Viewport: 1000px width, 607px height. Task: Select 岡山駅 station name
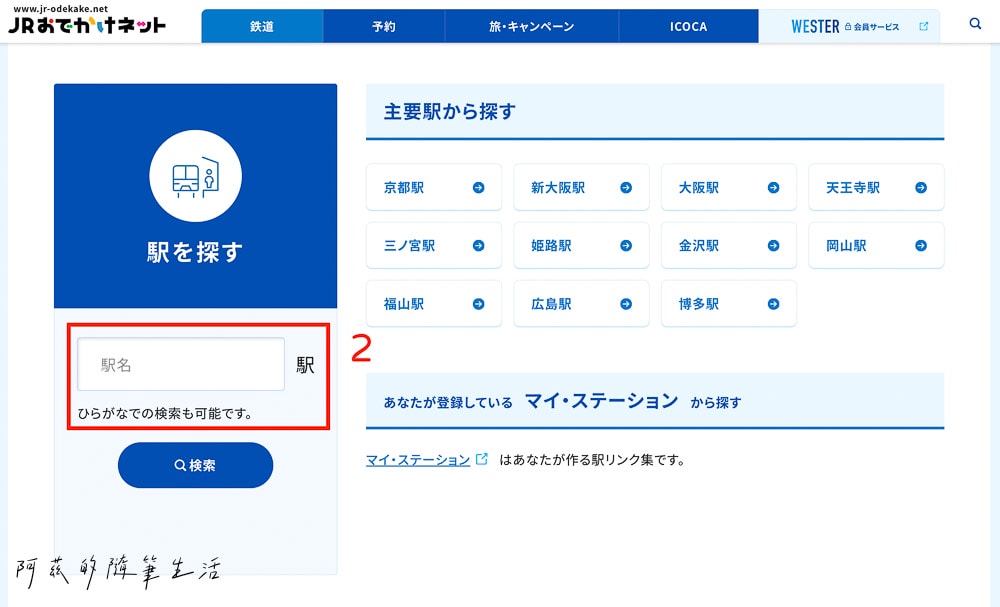[x=846, y=245]
